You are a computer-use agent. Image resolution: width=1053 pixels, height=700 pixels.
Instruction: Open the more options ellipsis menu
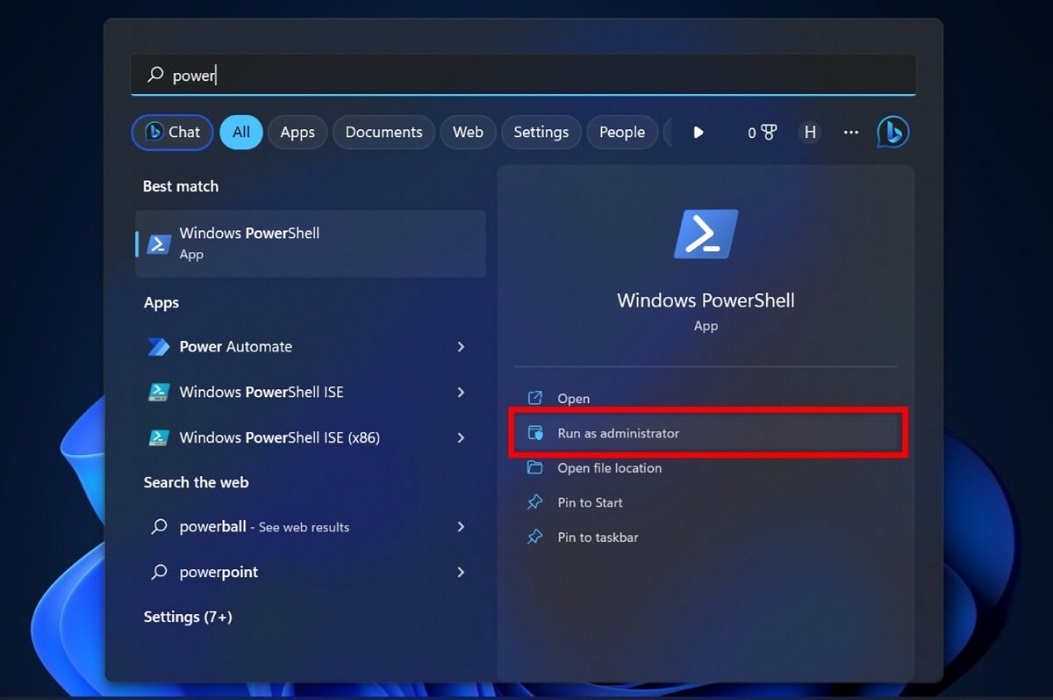pyautogui.click(x=850, y=131)
